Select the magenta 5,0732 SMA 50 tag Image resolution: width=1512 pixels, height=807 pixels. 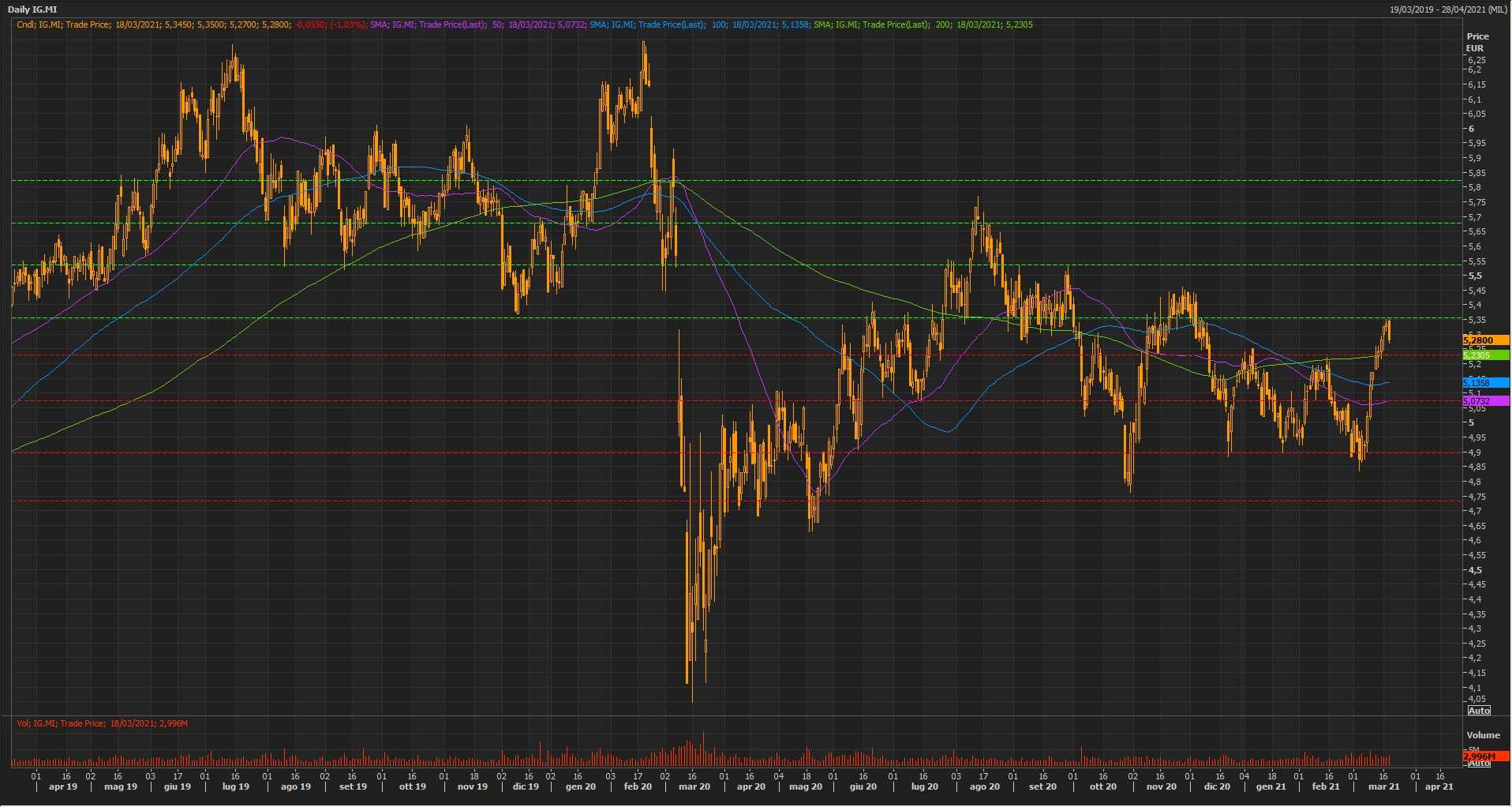click(1485, 402)
